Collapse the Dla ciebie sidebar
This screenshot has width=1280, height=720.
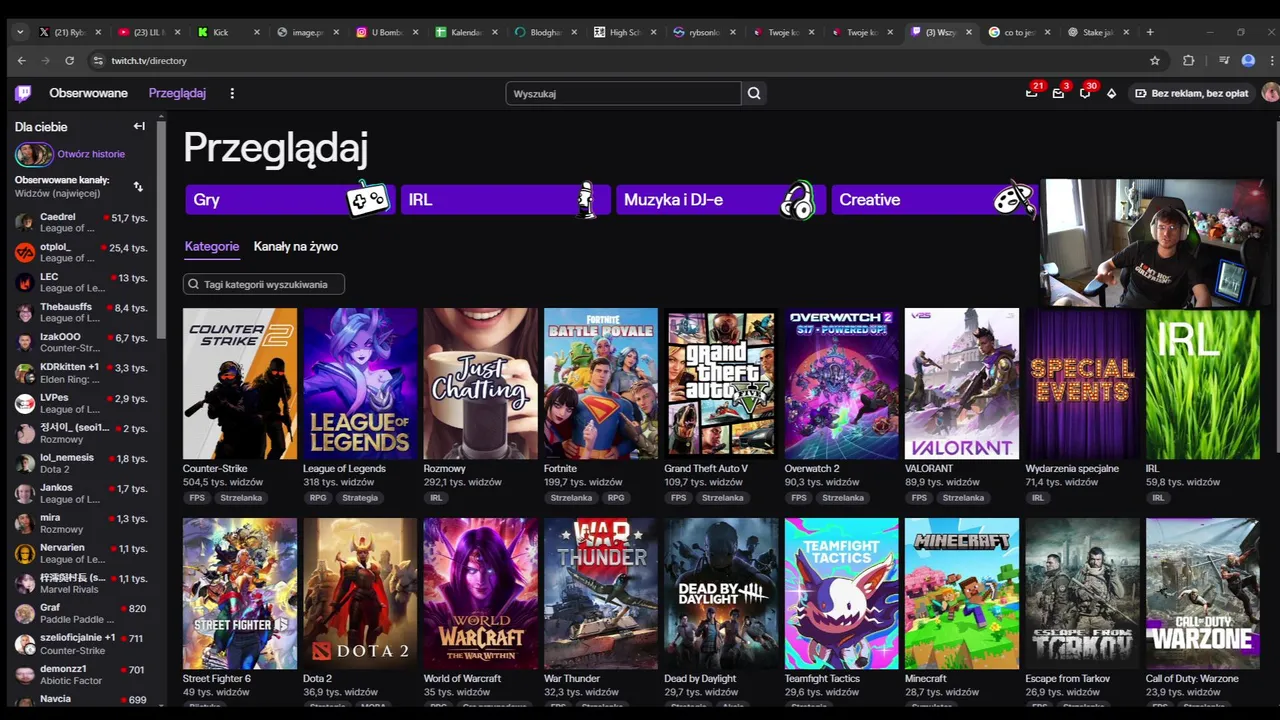pos(139,126)
